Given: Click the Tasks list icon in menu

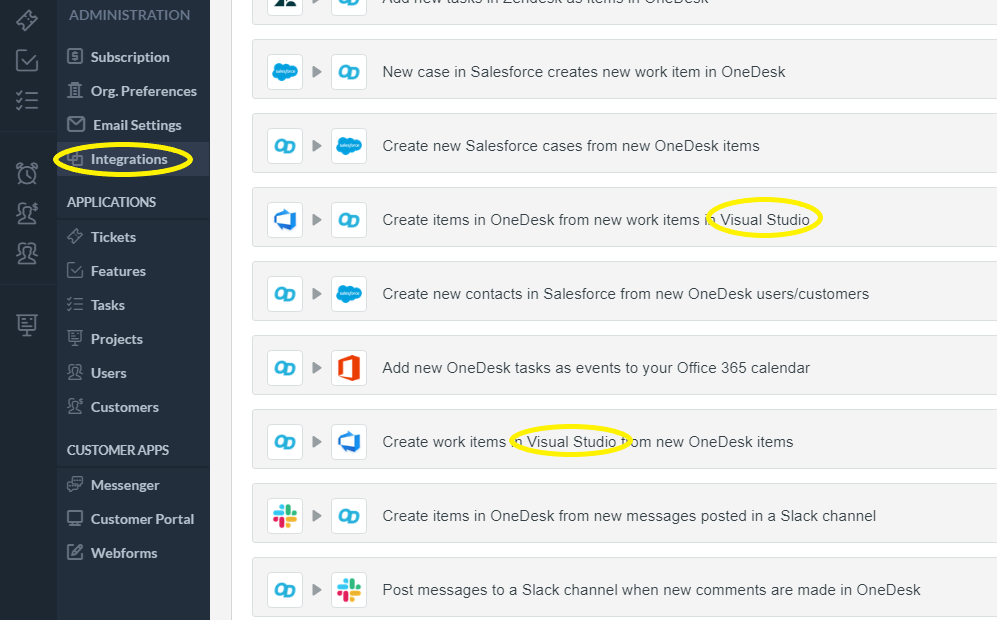Looking at the screenshot, I should point(75,304).
